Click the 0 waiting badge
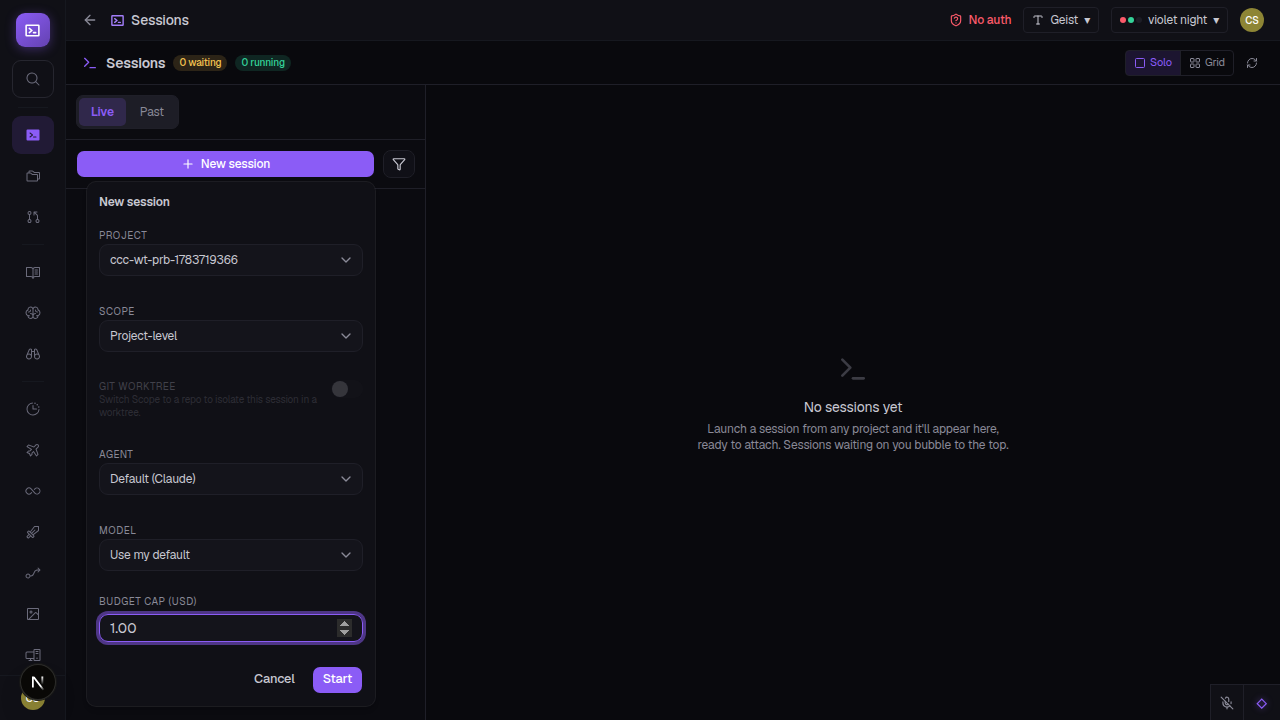Image resolution: width=1280 pixels, height=720 pixels. (200, 63)
